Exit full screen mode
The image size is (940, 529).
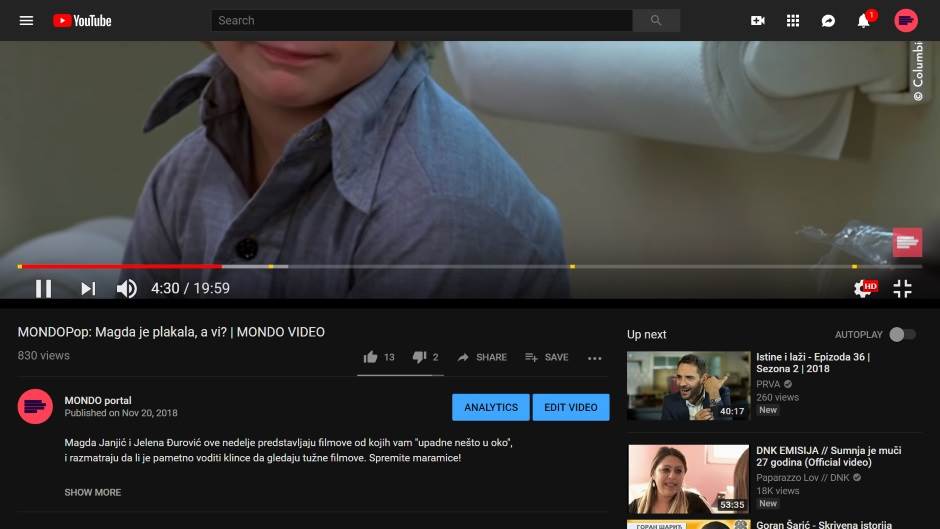[x=902, y=288]
